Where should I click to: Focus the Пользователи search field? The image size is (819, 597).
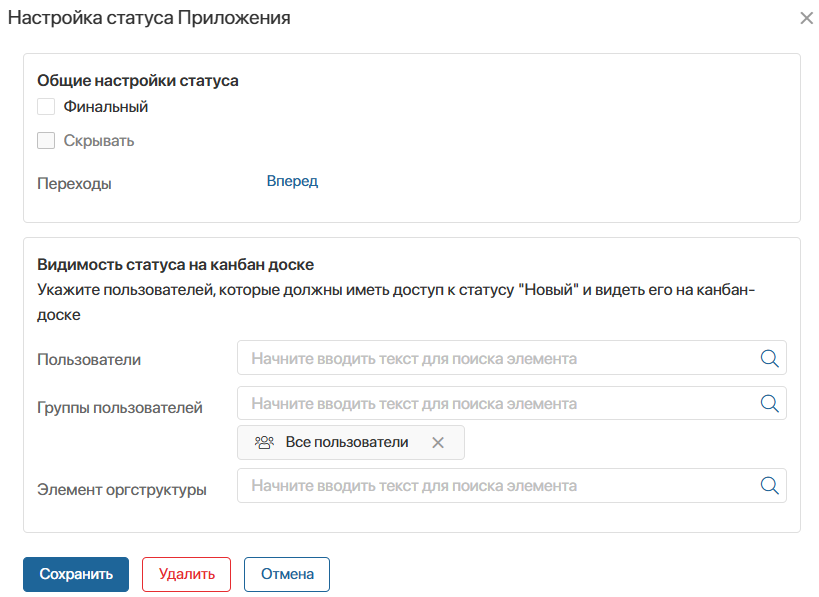coord(512,358)
